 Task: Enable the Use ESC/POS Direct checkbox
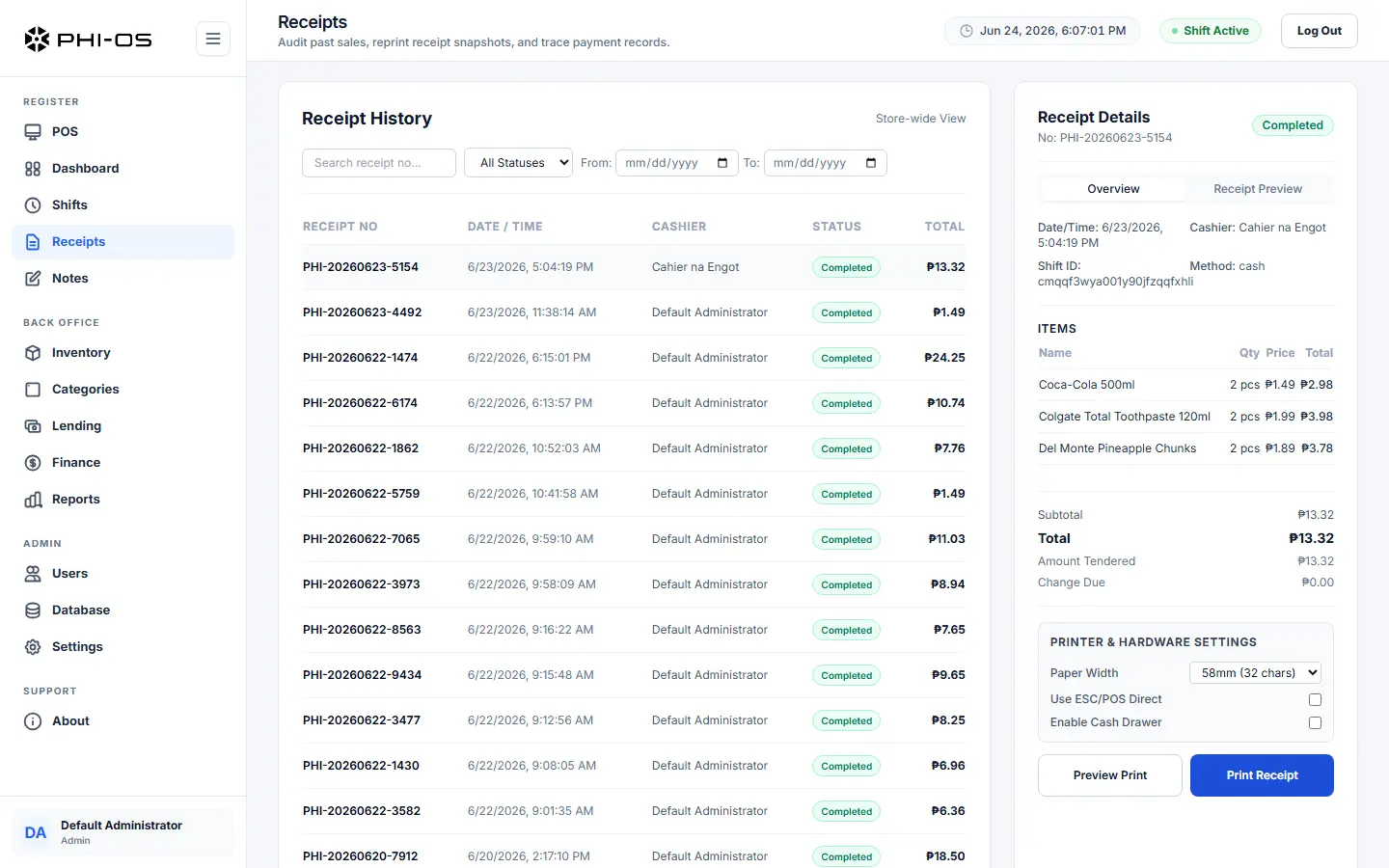point(1315,699)
